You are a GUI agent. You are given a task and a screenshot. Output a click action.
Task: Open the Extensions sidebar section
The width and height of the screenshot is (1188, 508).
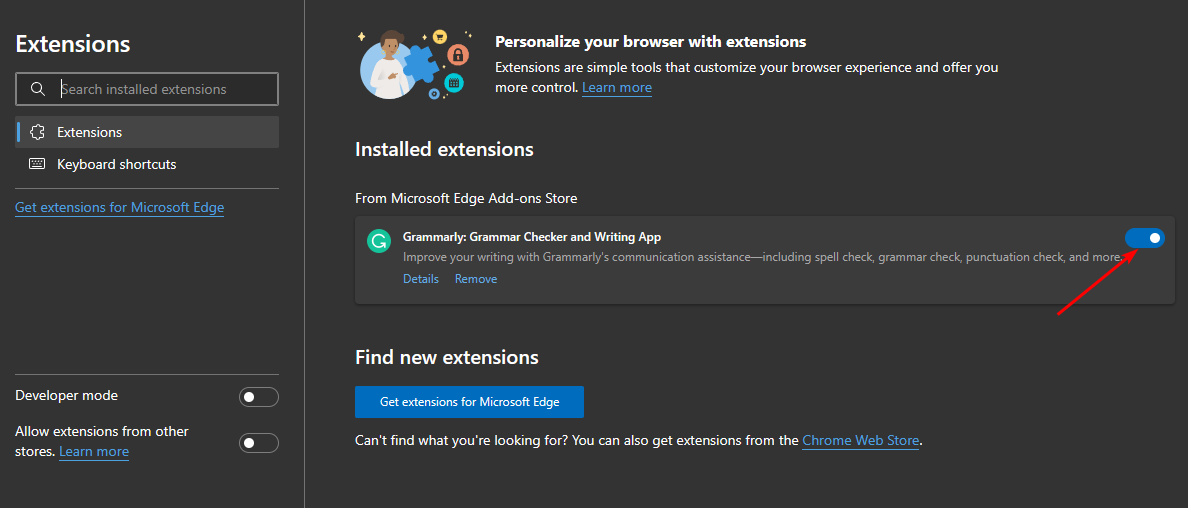coord(90,132)
